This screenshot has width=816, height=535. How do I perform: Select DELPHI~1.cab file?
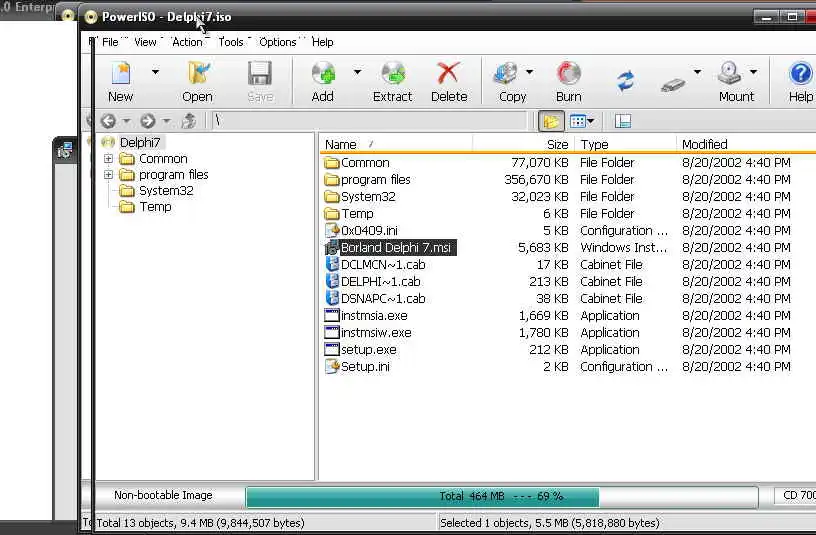[380, 282]
